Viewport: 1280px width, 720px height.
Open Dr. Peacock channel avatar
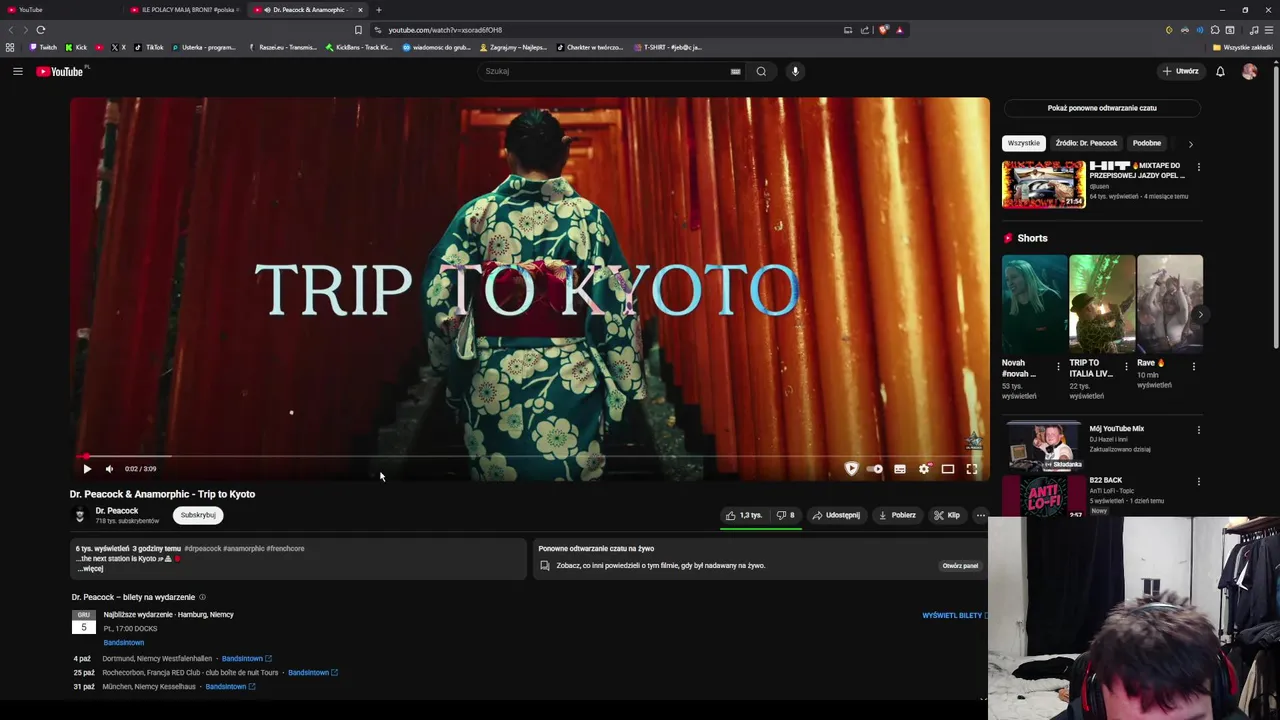[x=80, y=515]
